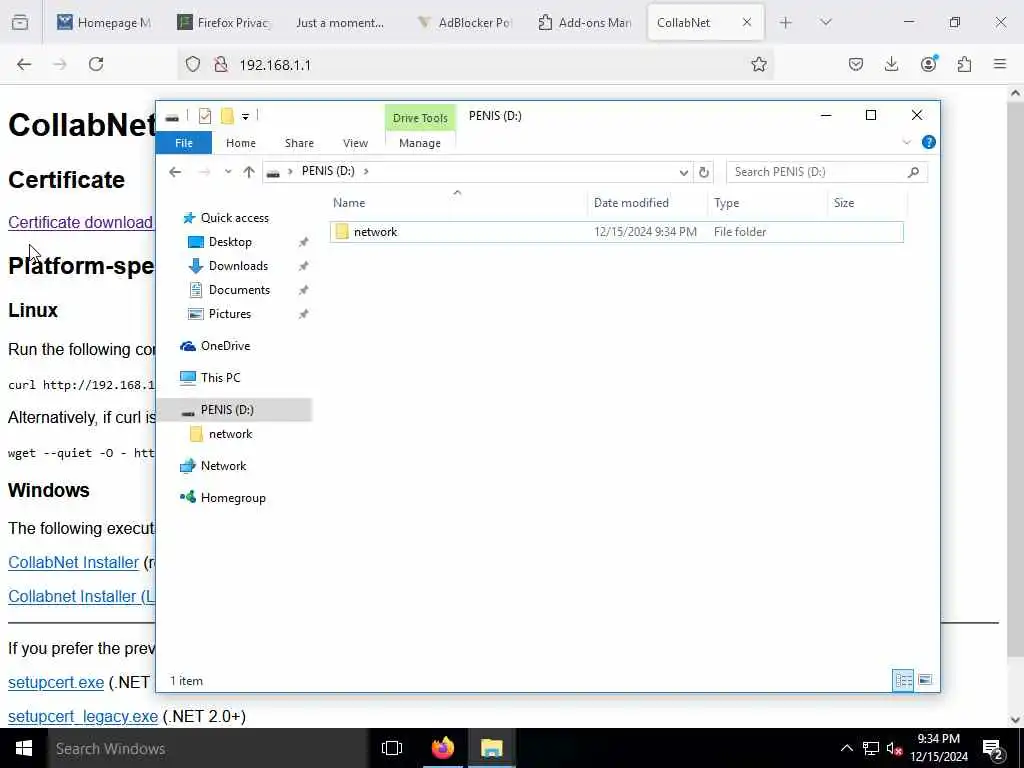Click the Firefox address bar URL
The image size is (1024, 768).
click(x=275, y=65)
